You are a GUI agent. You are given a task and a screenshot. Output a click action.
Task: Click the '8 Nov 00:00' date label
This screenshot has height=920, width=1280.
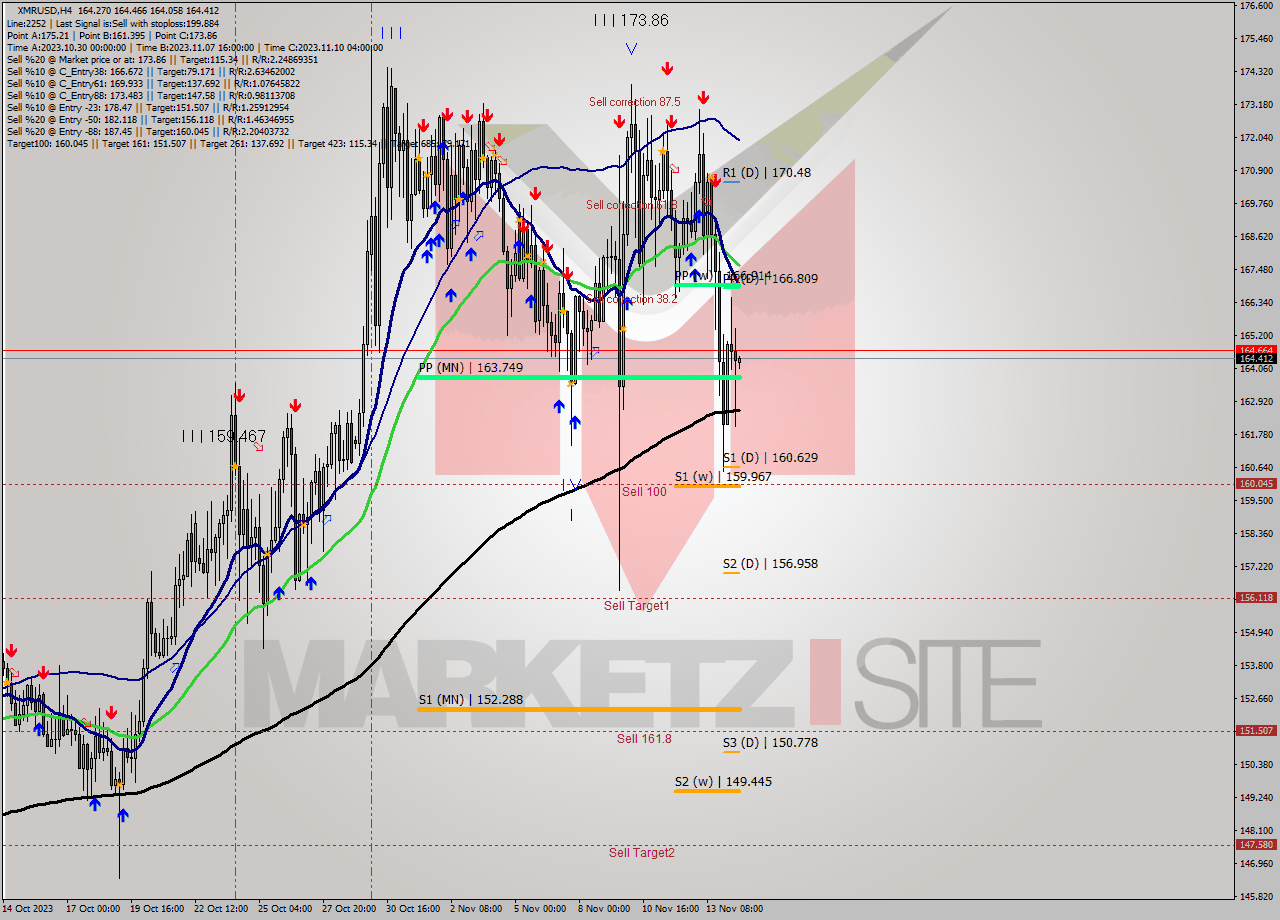pos(605,909)
